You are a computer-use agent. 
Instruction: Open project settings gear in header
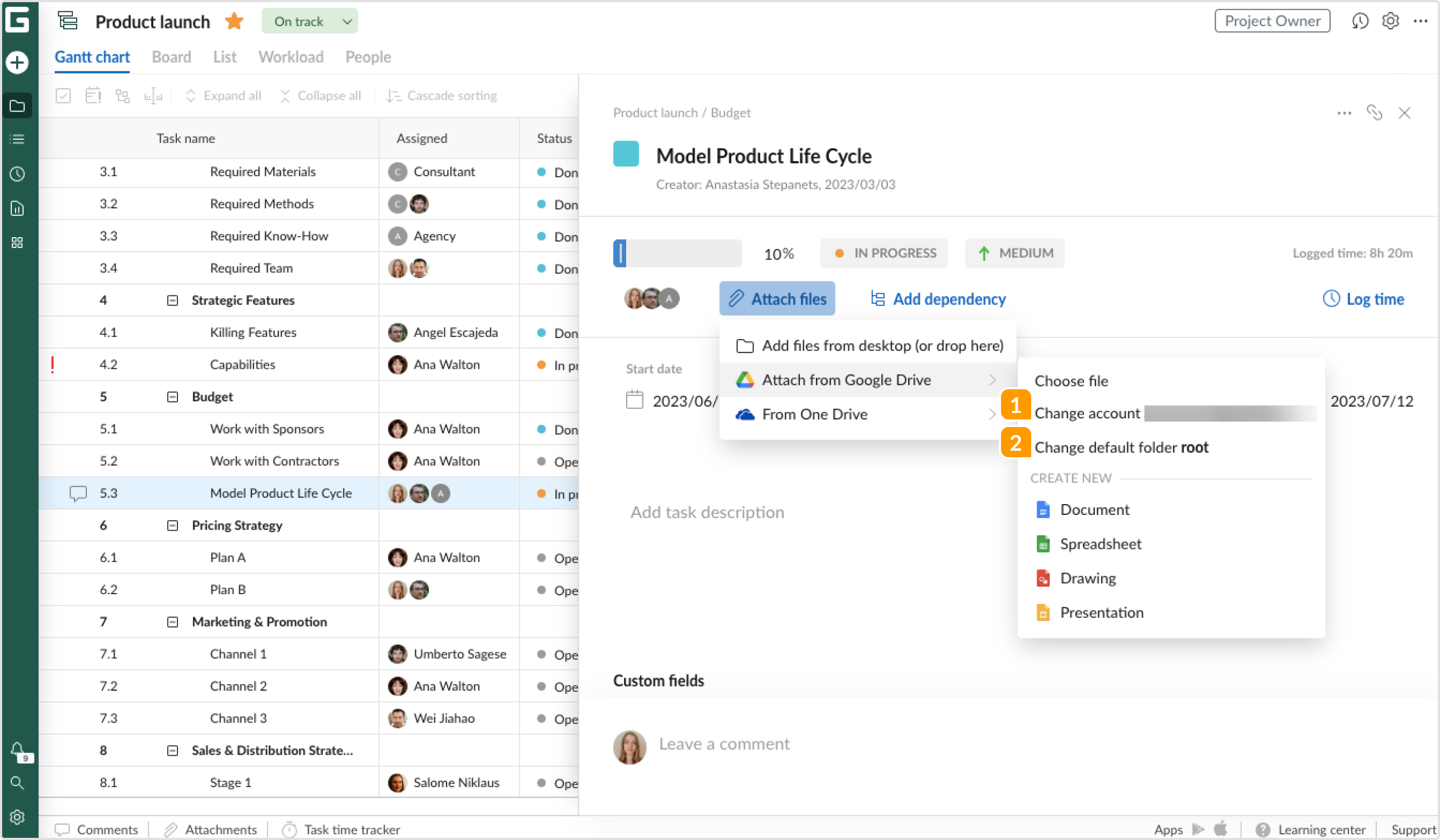pyautogui.click(x=1390, y=21)
